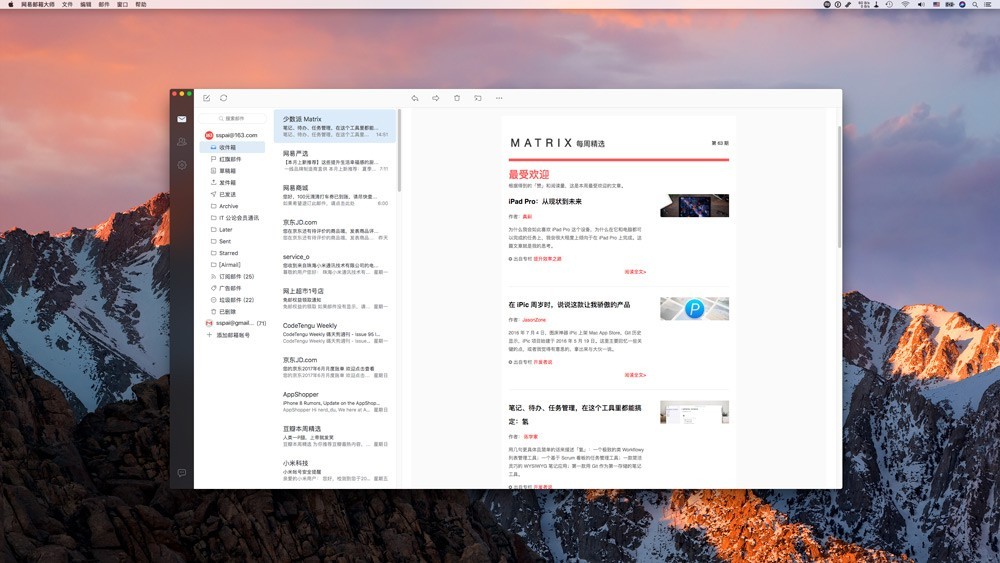Select the 收件箱 inbox folder
The image size is (1000, 563).
click(232, 147)
